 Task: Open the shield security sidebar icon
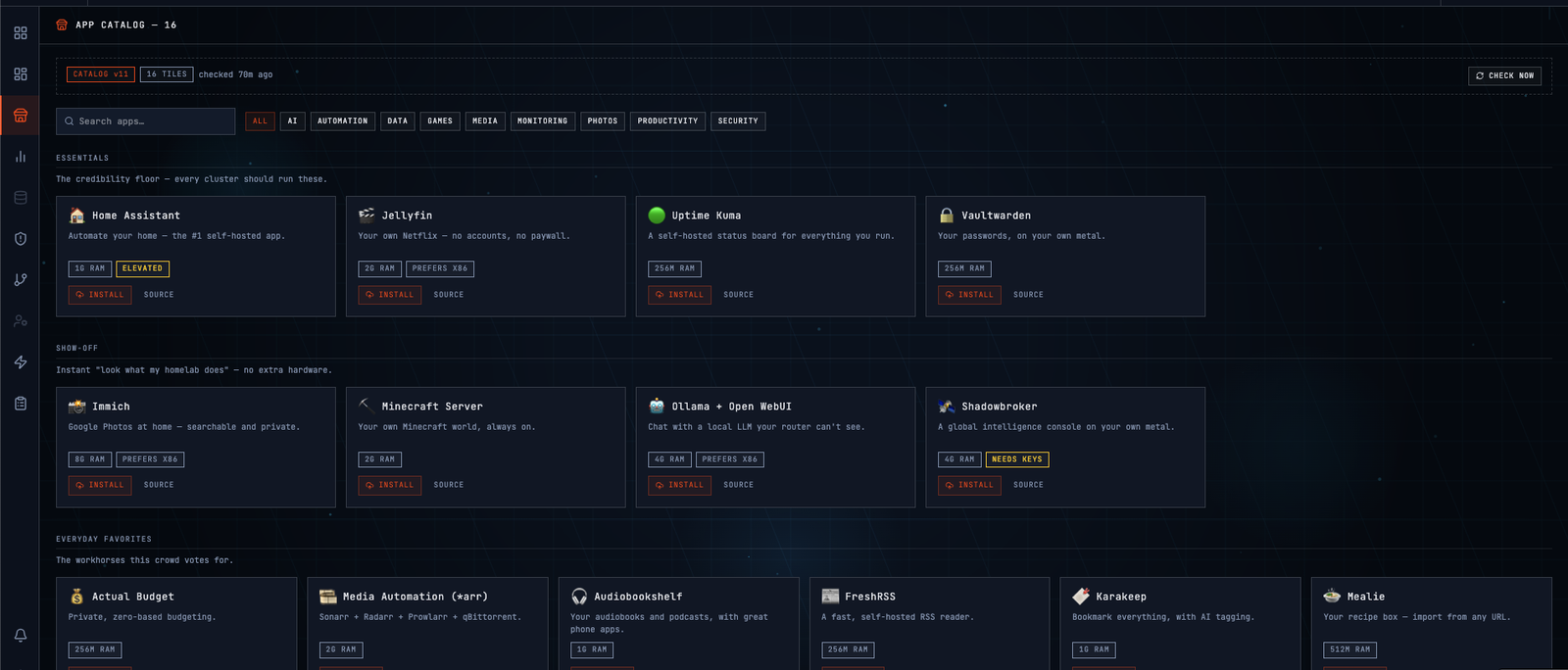coord(21,239)
